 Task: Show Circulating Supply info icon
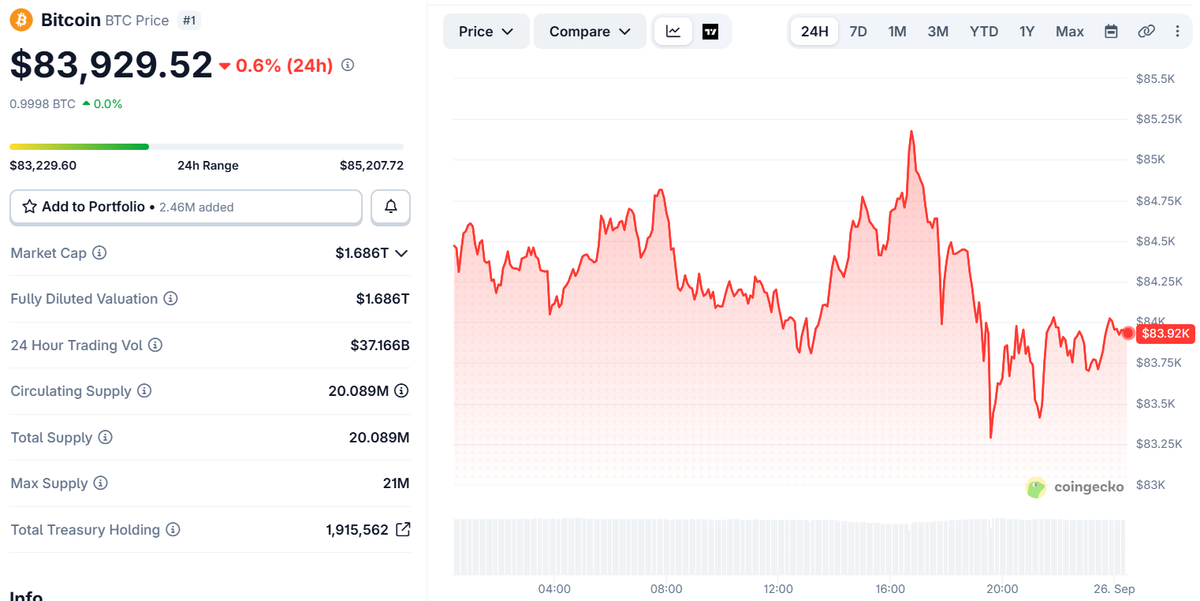coord(144,391)
